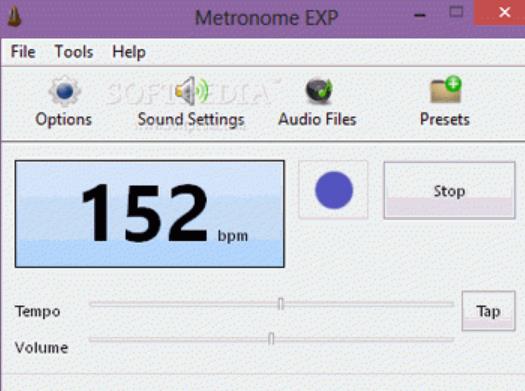525x391 pixels.
Task: Click the metronome app icon in title bar
Action: [14, 16]
